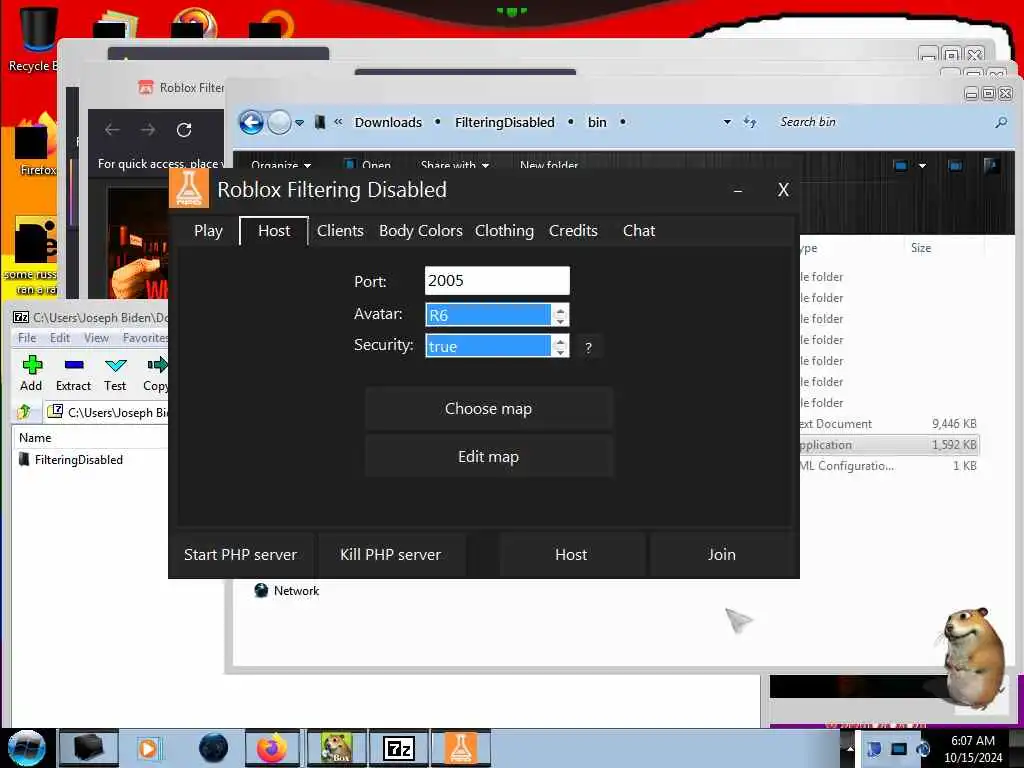Click Downloads in the Explorer address bar
This screenshot has width=1024, height=768.
point(388,122)
